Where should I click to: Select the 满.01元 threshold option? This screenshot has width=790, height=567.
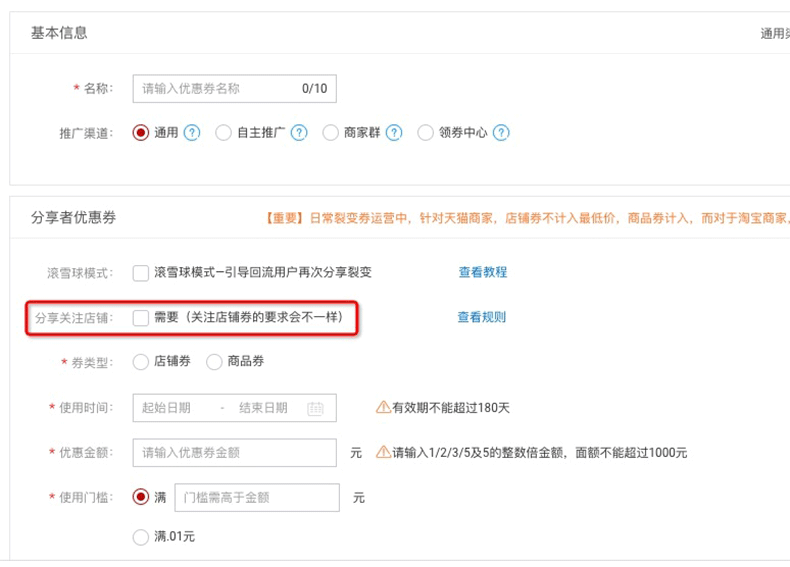[141, 538]
